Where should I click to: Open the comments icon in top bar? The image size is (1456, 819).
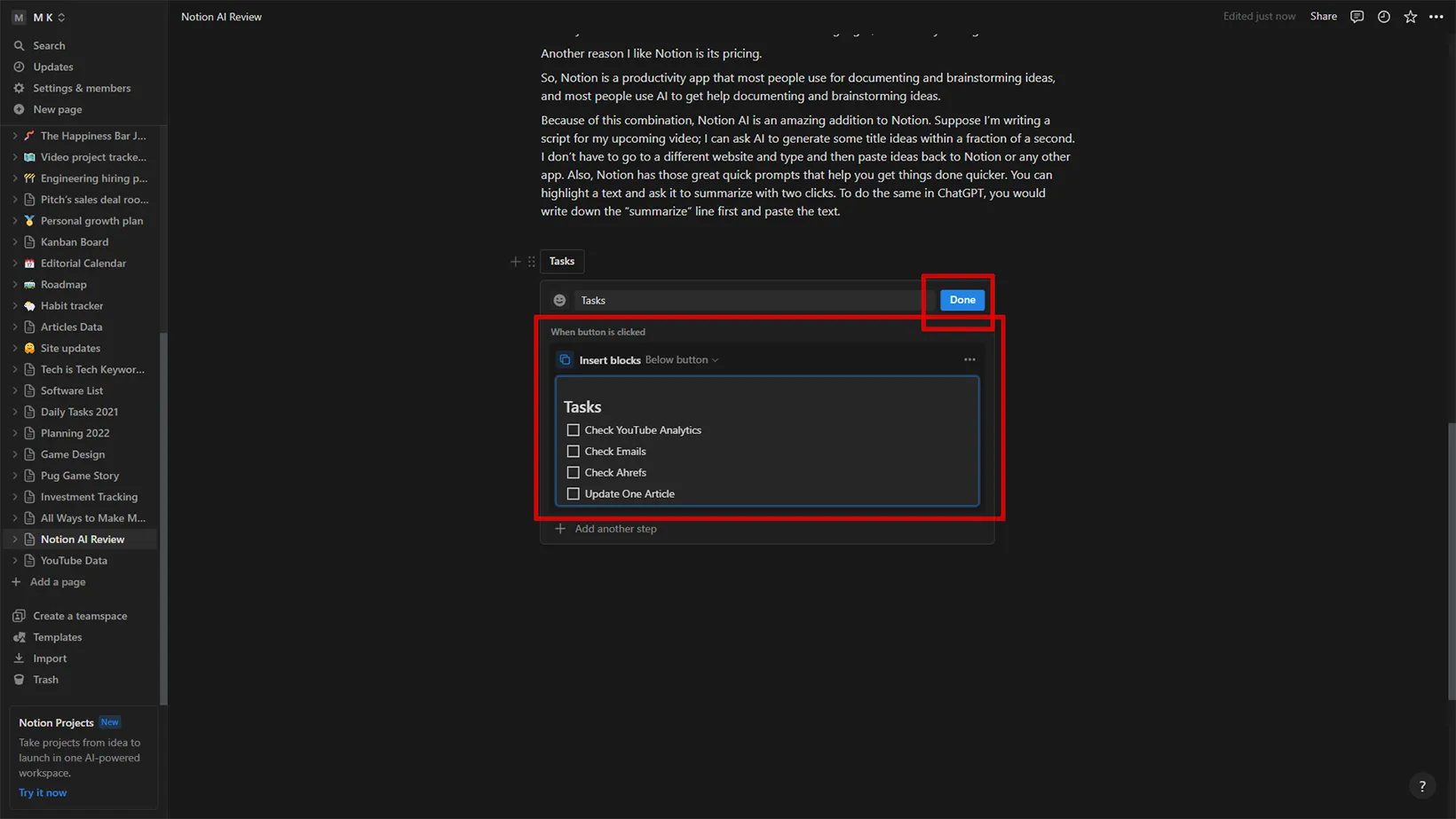pyautogui.click(x=1357, y=17)
